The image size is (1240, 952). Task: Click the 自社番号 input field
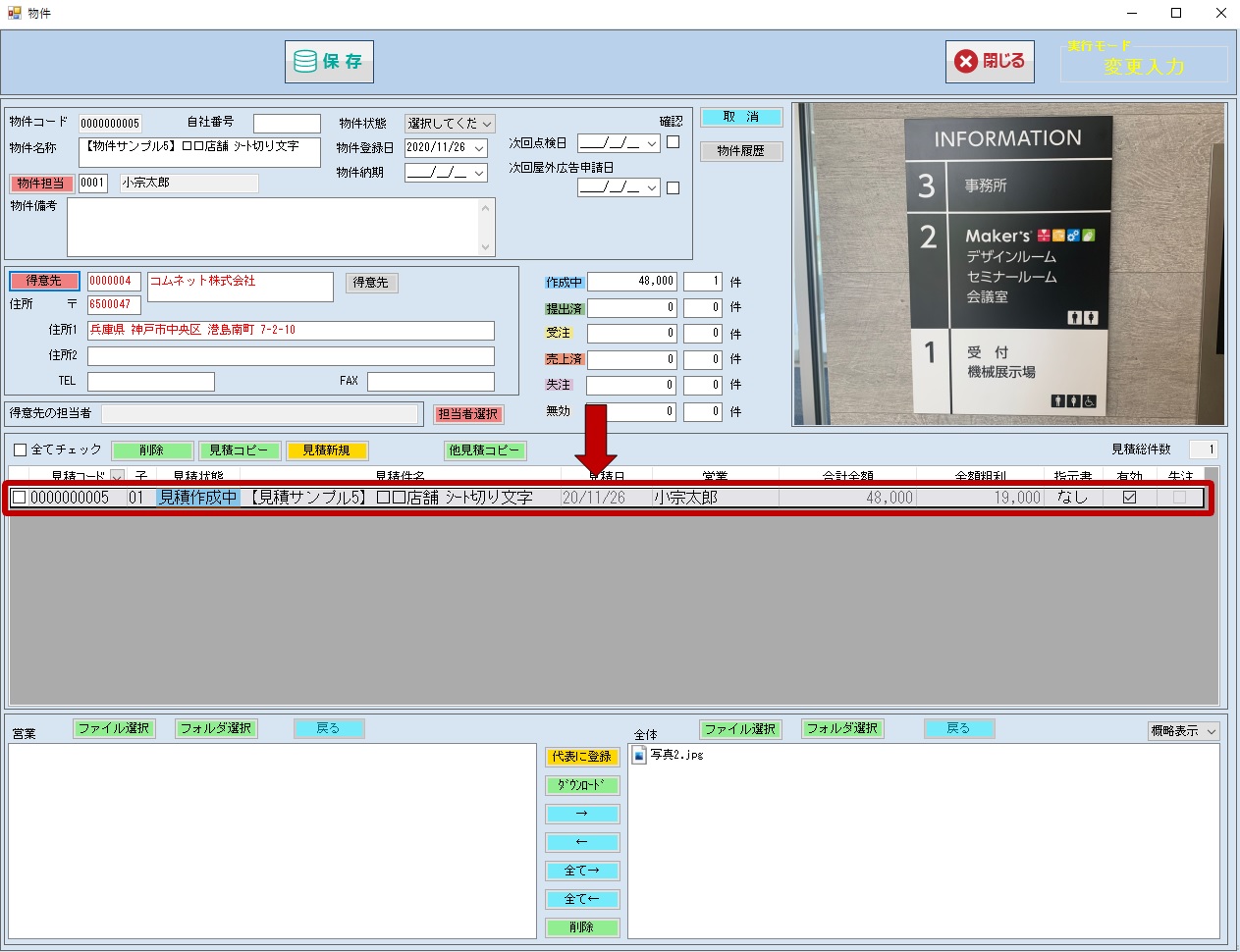pyautogui.click(x=287, y=124)
